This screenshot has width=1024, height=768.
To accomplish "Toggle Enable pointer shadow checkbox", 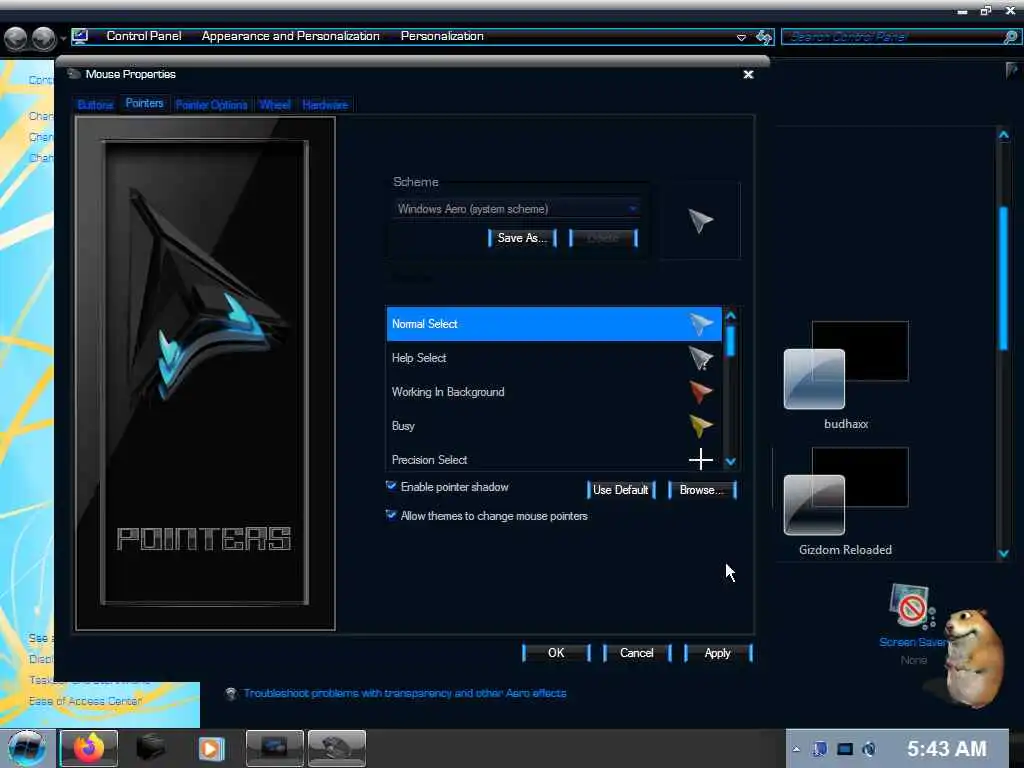I will pyautogui.click(x=391, y=486).
